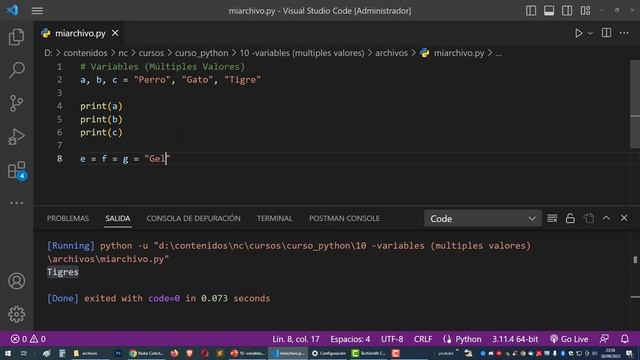Open the Search view in activity bar
The image size is (640, 360).
(16, 70)
